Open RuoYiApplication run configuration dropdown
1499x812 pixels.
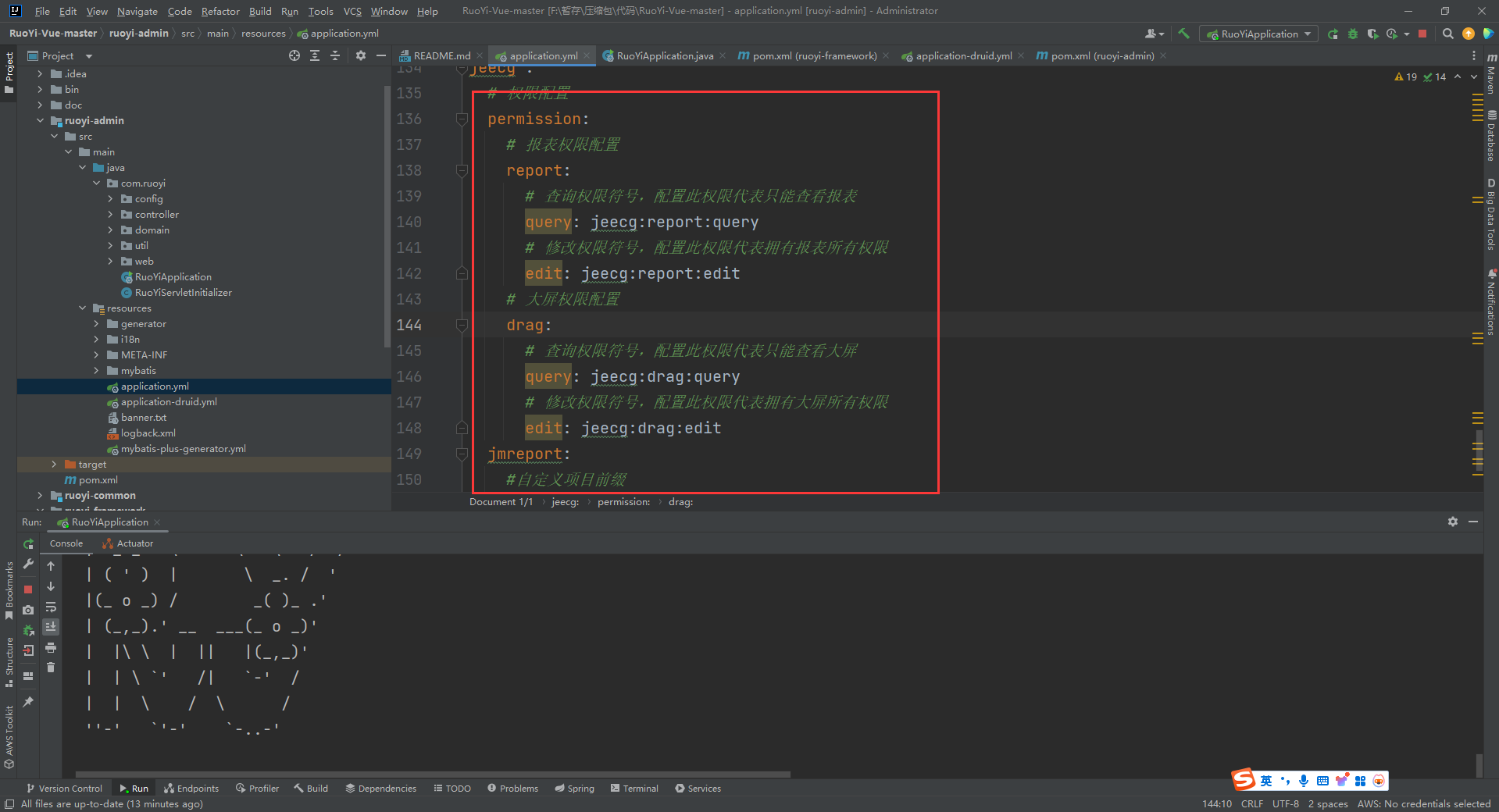pyautogui.click(x=1258, y=34)
